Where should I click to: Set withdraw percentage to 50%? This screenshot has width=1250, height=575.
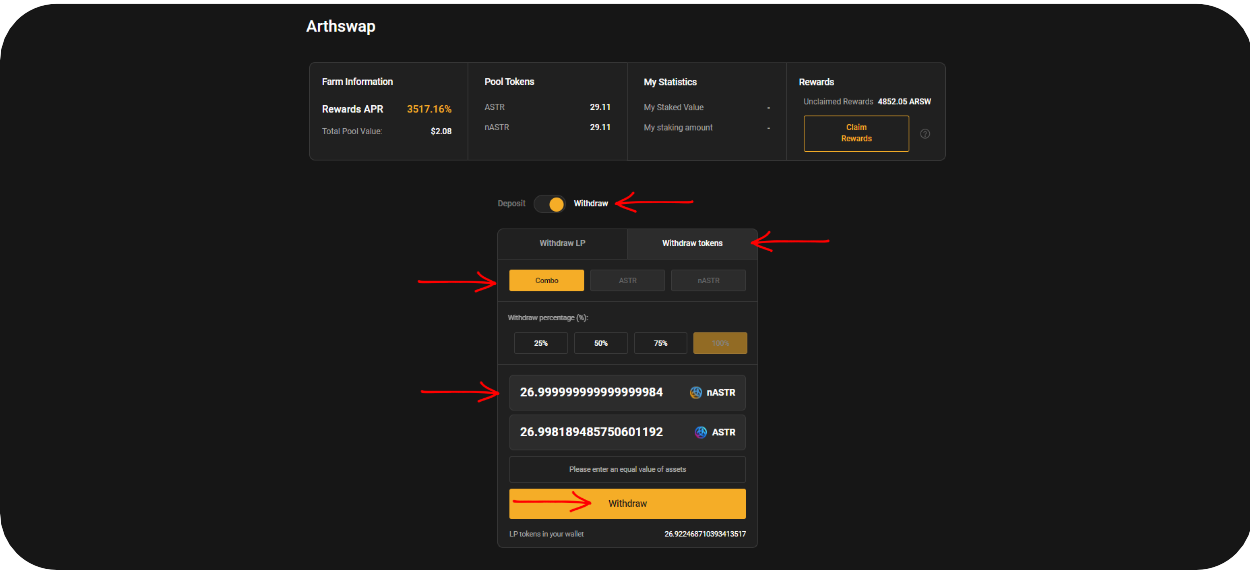point(601,343)
